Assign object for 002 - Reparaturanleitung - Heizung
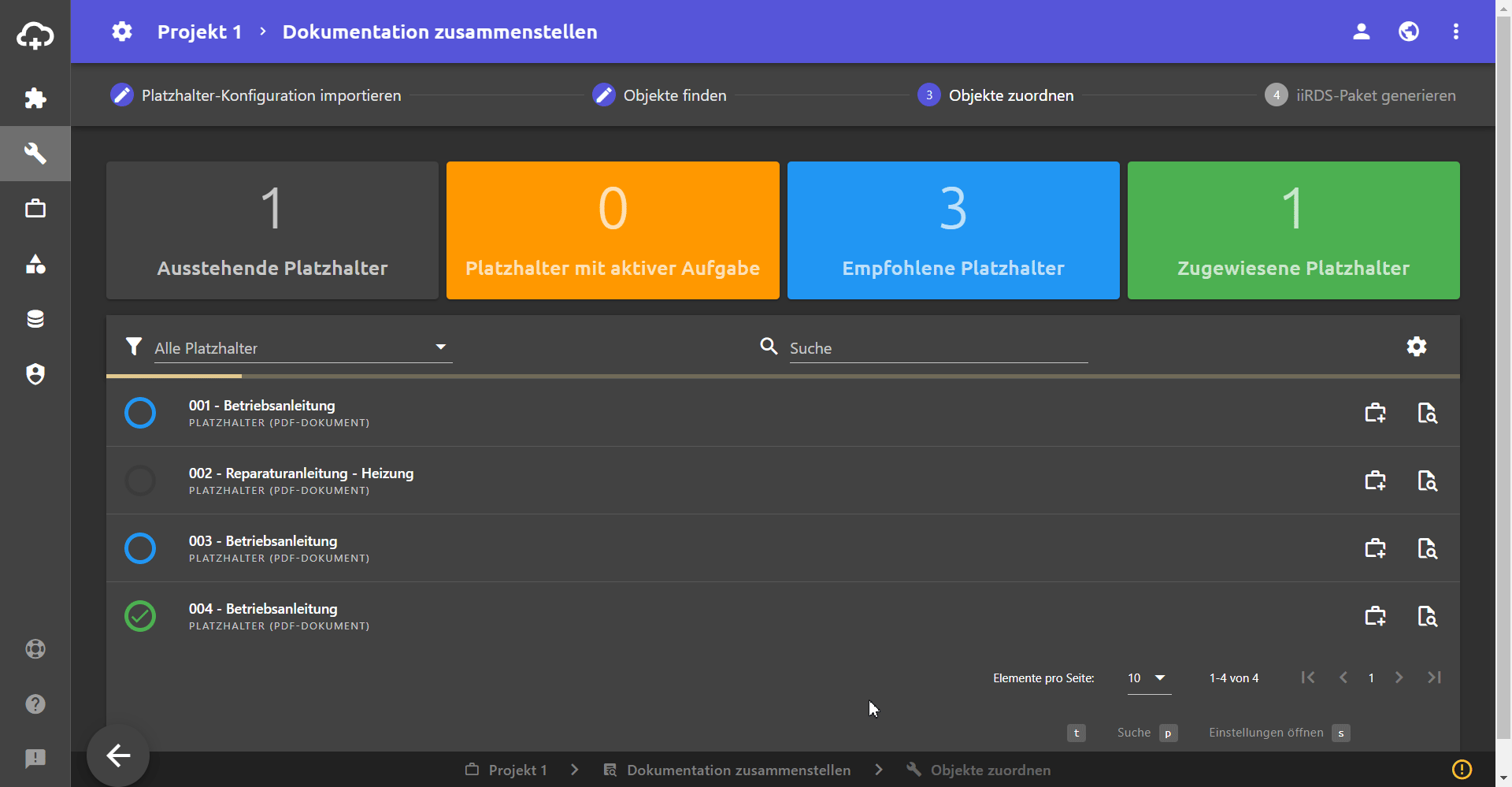 1376,481
